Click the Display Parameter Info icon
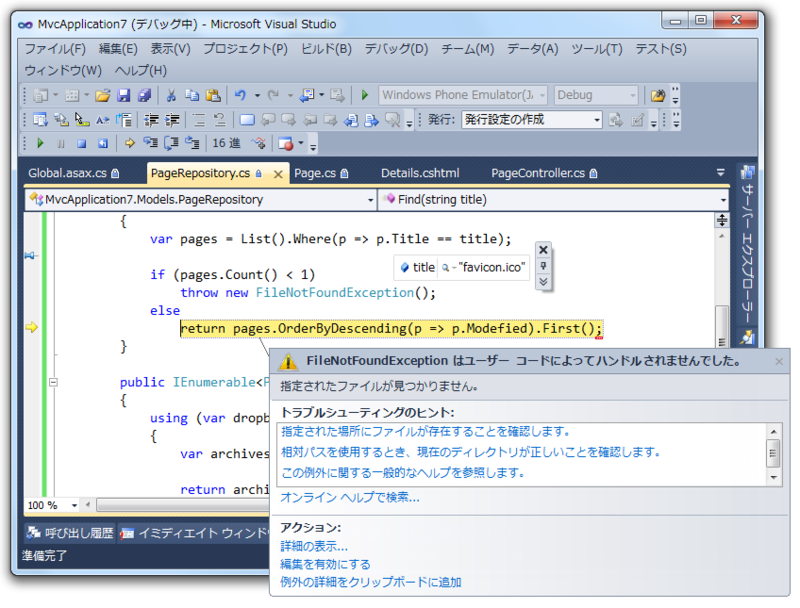The height and width of the screenshot is (608, 800). tap(61, 120)
